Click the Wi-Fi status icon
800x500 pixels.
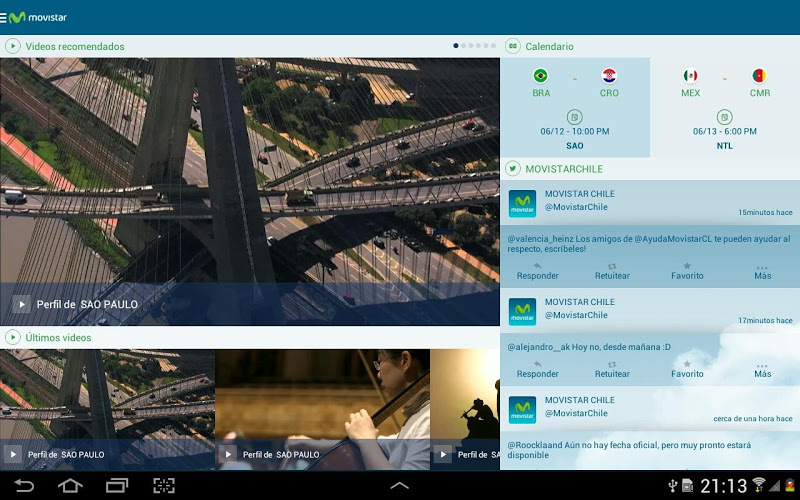[x=759, y=485]
